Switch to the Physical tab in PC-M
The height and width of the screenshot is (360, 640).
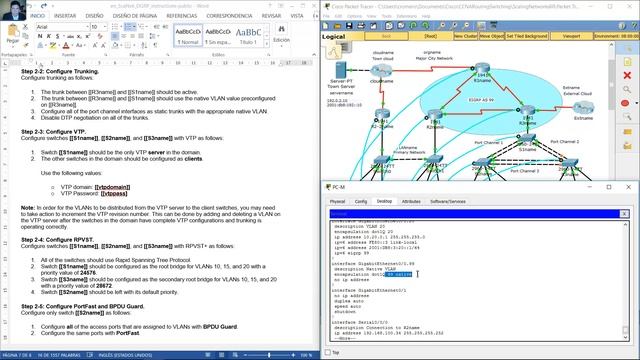pos(337,201)
